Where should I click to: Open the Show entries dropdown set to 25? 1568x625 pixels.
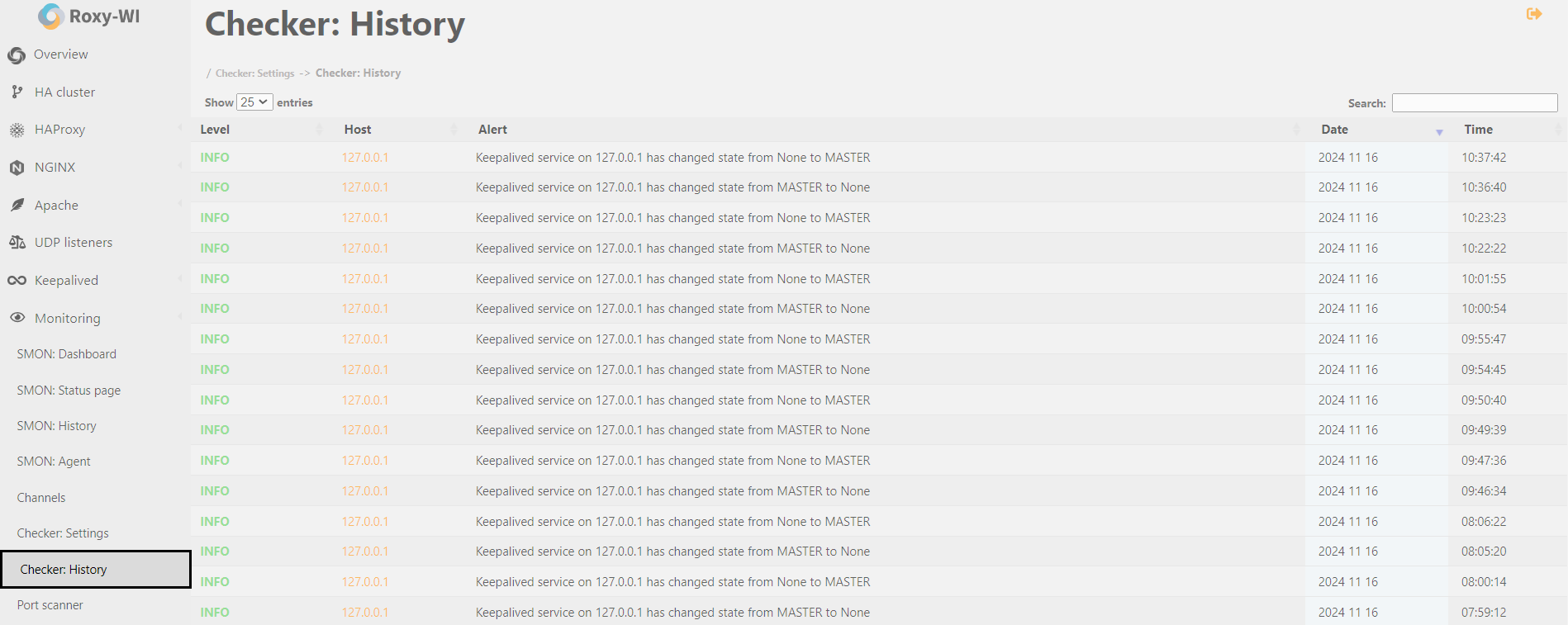254,102
